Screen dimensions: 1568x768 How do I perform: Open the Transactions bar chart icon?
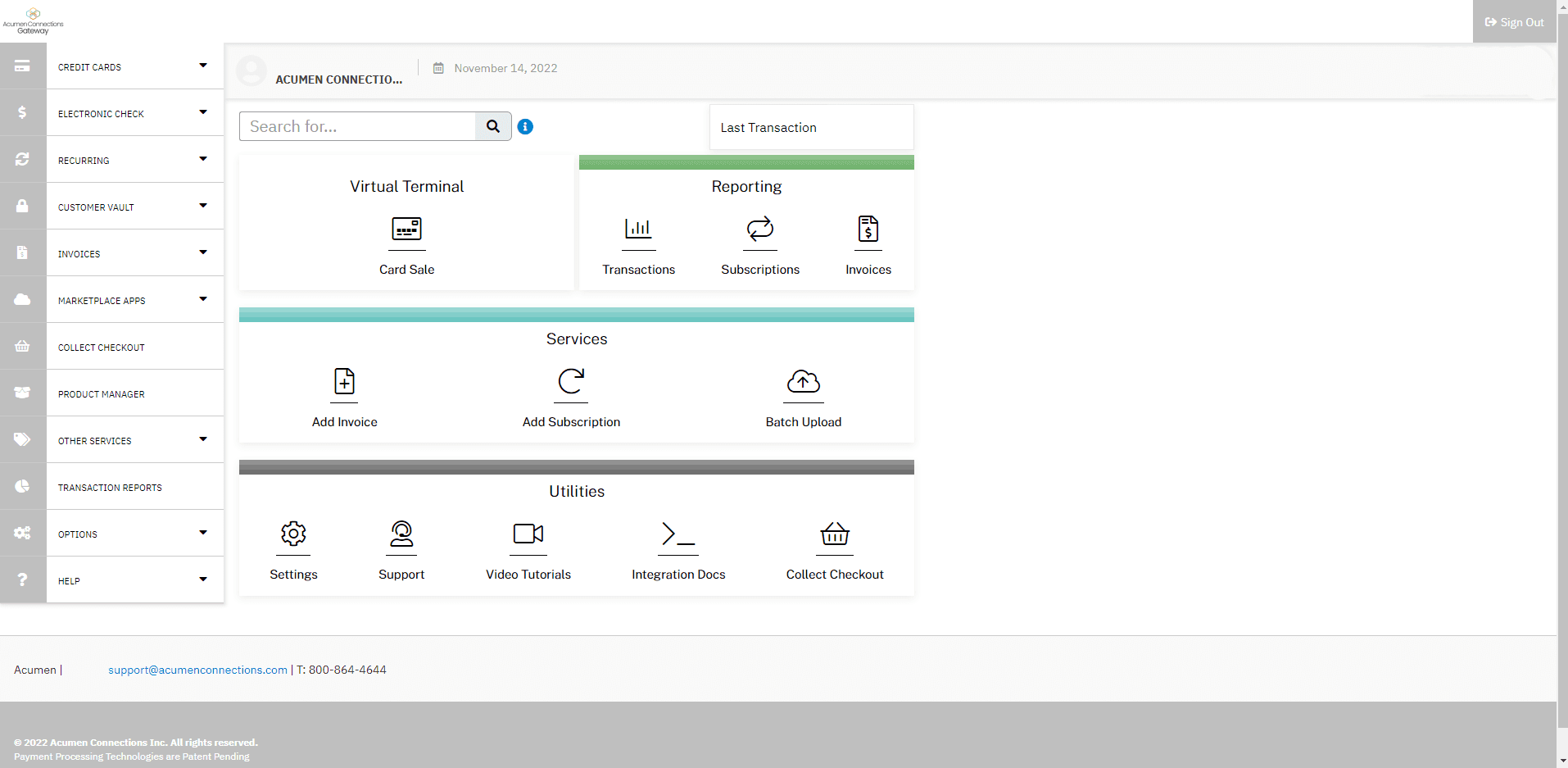click(x=638, y=229)
